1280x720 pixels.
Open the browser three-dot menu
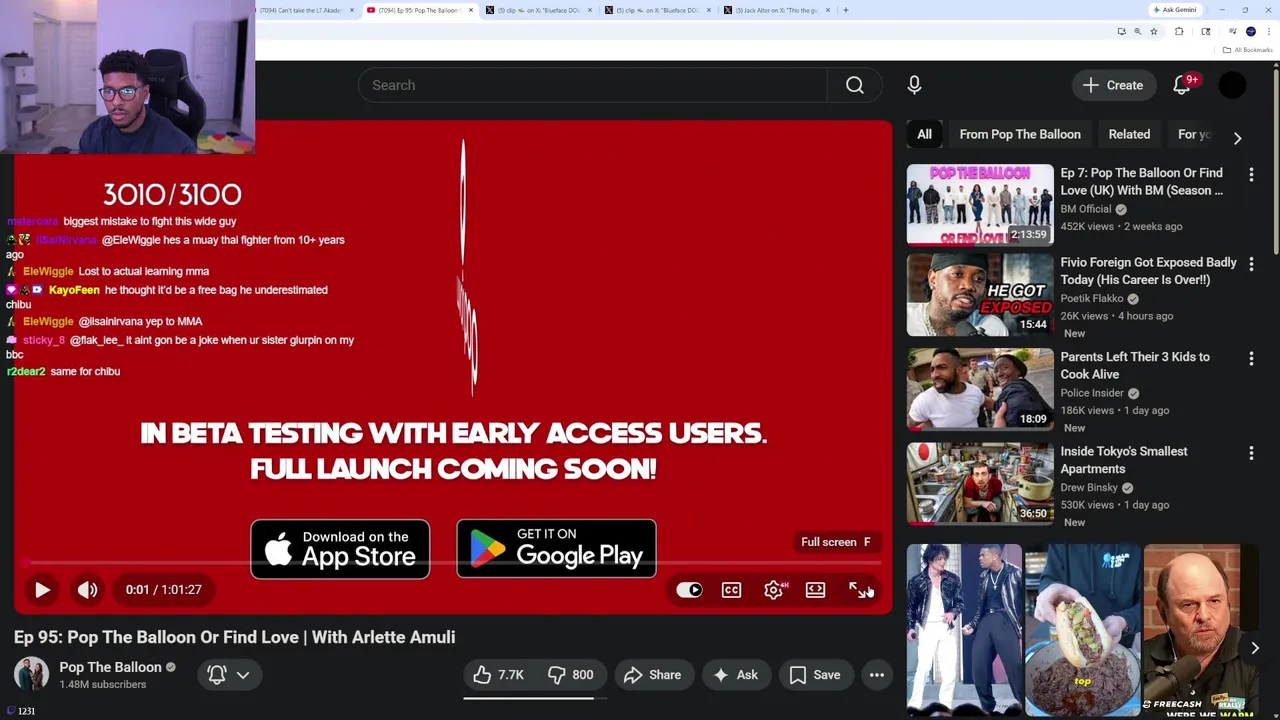pyautogui.click(x=1268, y=32)
